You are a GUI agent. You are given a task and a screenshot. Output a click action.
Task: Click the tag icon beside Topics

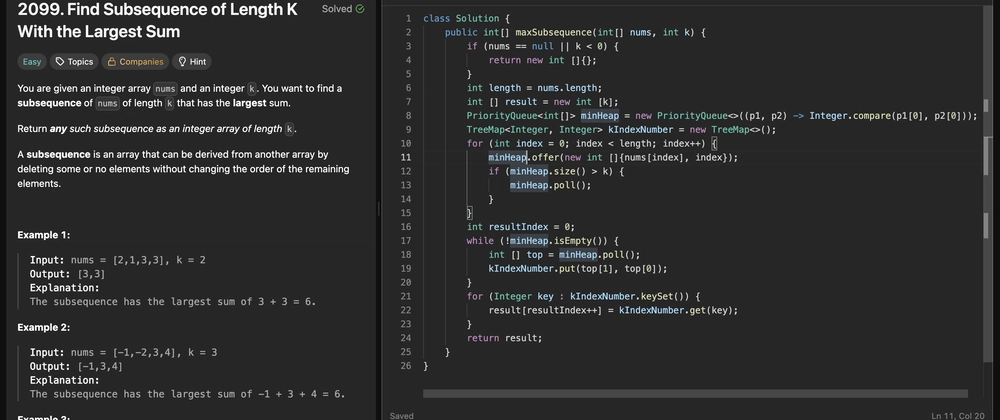[x=60, y=62]
